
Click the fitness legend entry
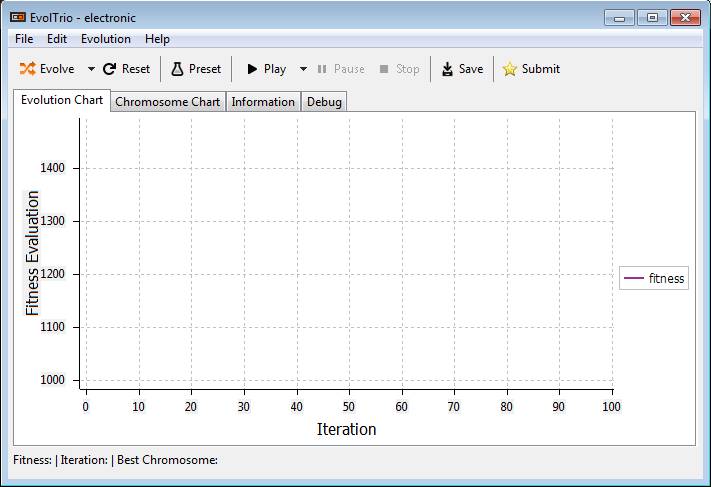click(654, 278)
